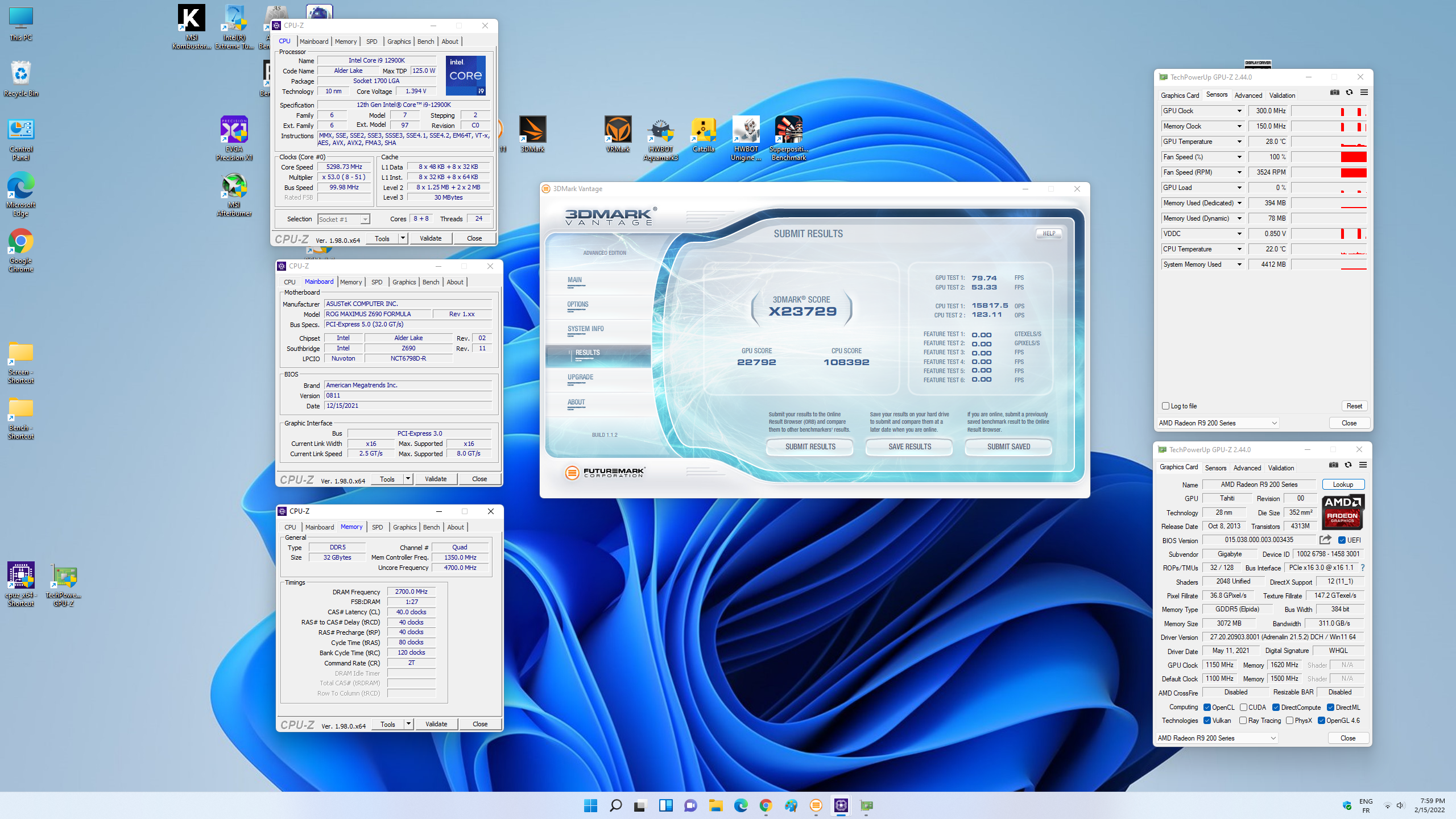
Task: Expand GPU Clock sensor dropdown
Action: click(1239, 111)
